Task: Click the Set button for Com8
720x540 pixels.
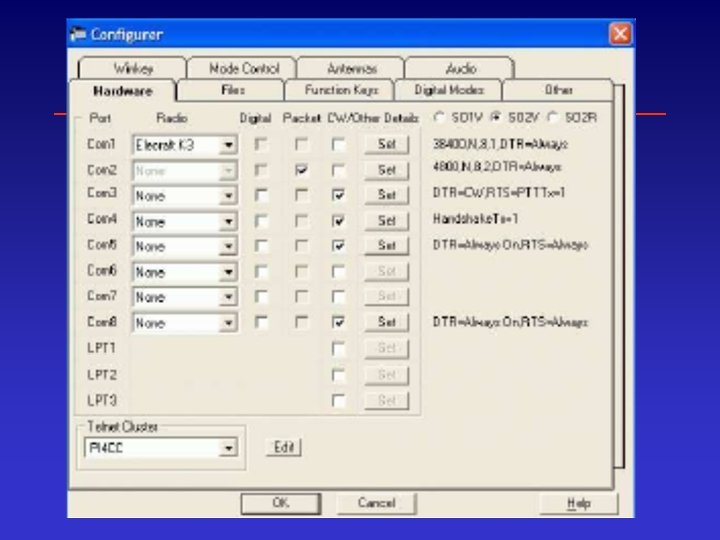Action: point(386,322)
